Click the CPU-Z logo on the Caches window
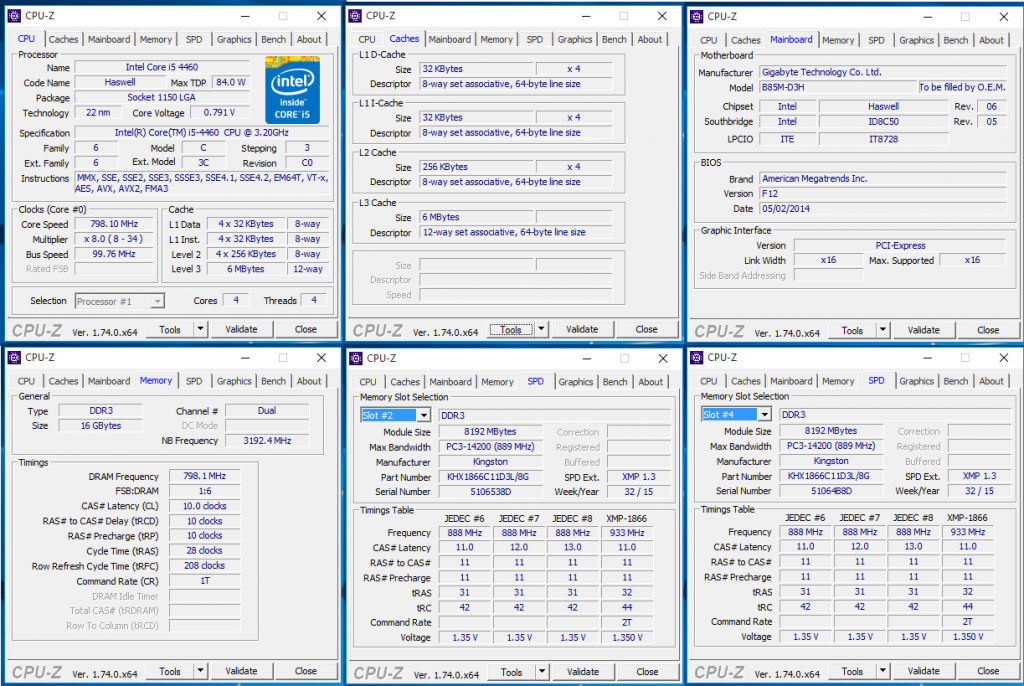 coord(376,329)
